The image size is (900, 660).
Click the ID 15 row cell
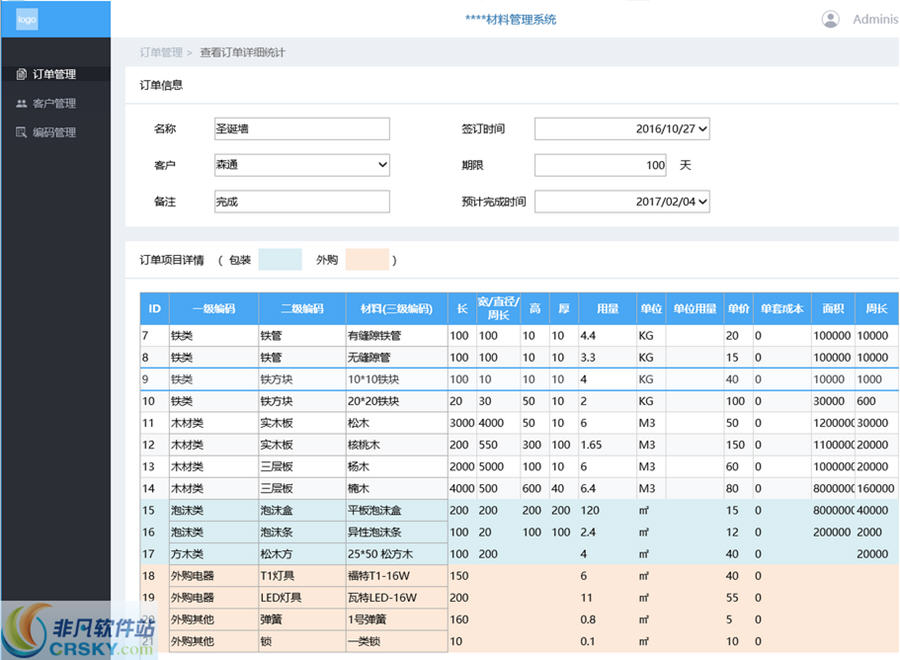[x=154, y=510]
